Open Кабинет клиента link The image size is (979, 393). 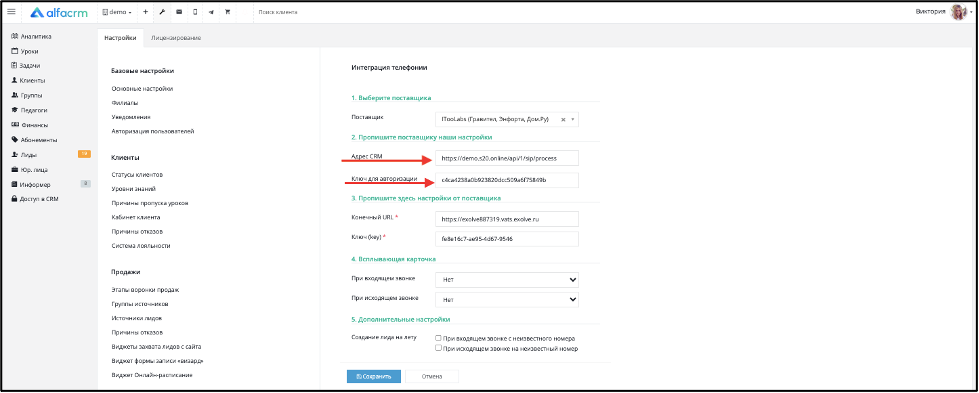tap(136, 217)
